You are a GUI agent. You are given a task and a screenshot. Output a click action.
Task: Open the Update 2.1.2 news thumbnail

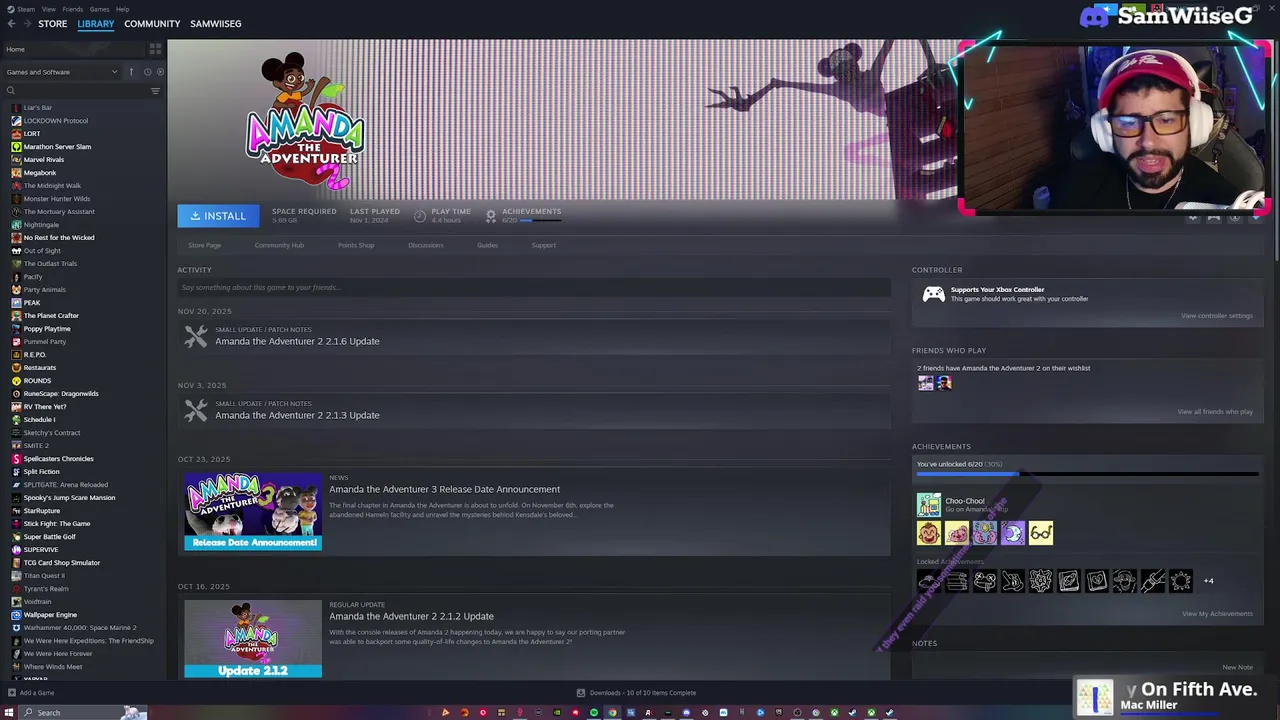pyautogui.click(x=253, y=640)
